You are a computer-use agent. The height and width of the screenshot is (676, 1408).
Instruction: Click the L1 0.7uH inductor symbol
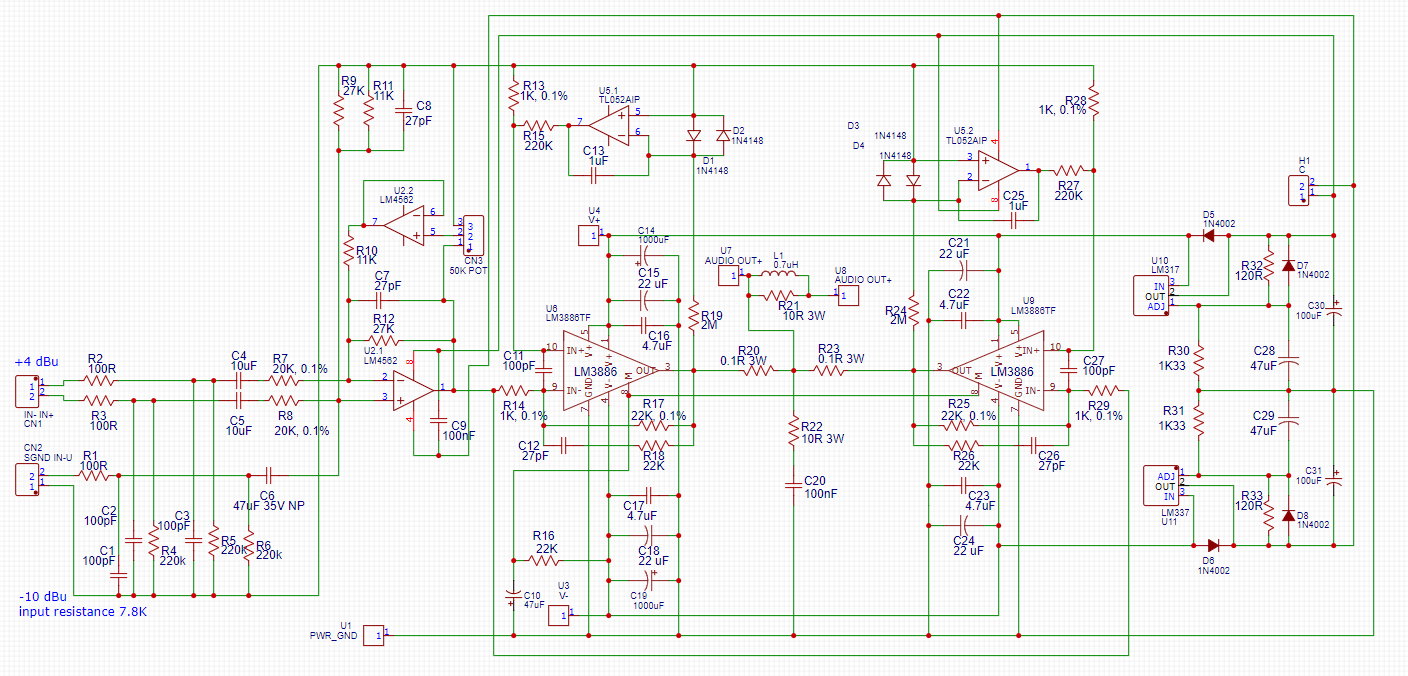[781, 273]
